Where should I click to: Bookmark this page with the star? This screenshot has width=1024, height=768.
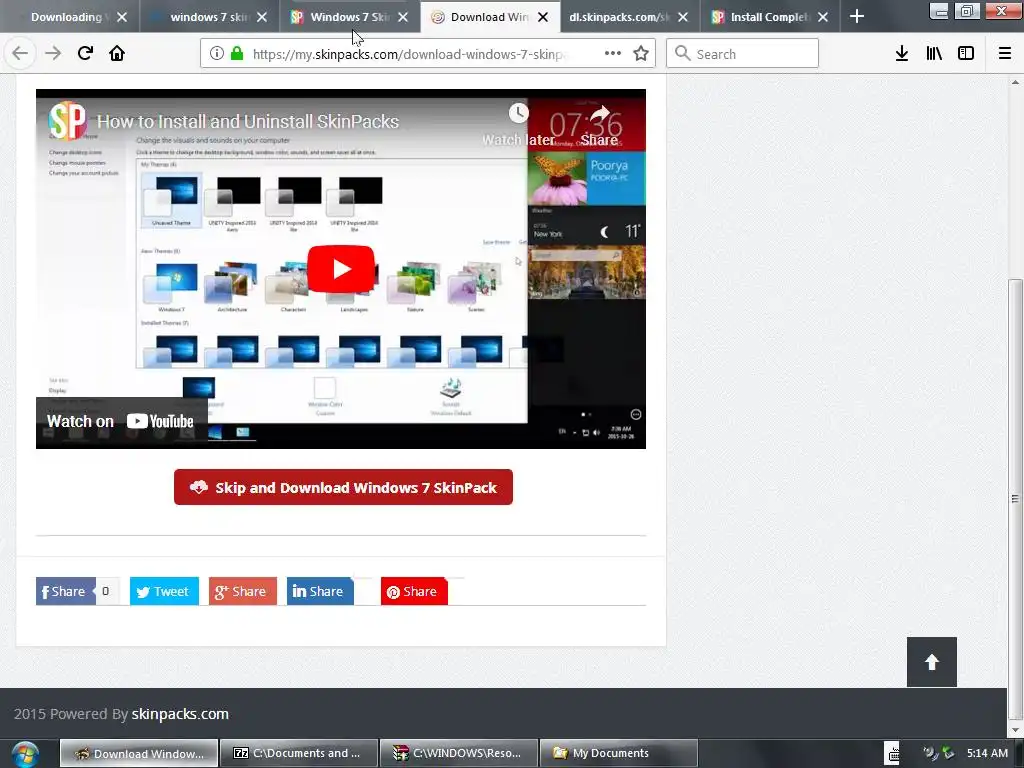641,54
